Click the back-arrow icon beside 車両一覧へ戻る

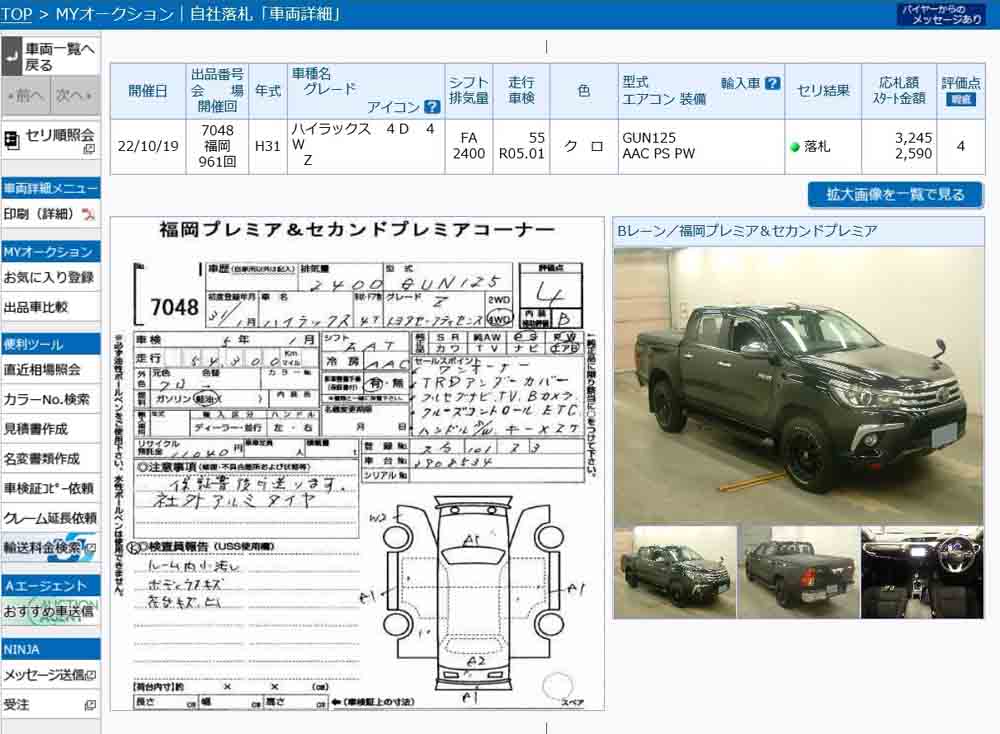[x=12, y=57]
